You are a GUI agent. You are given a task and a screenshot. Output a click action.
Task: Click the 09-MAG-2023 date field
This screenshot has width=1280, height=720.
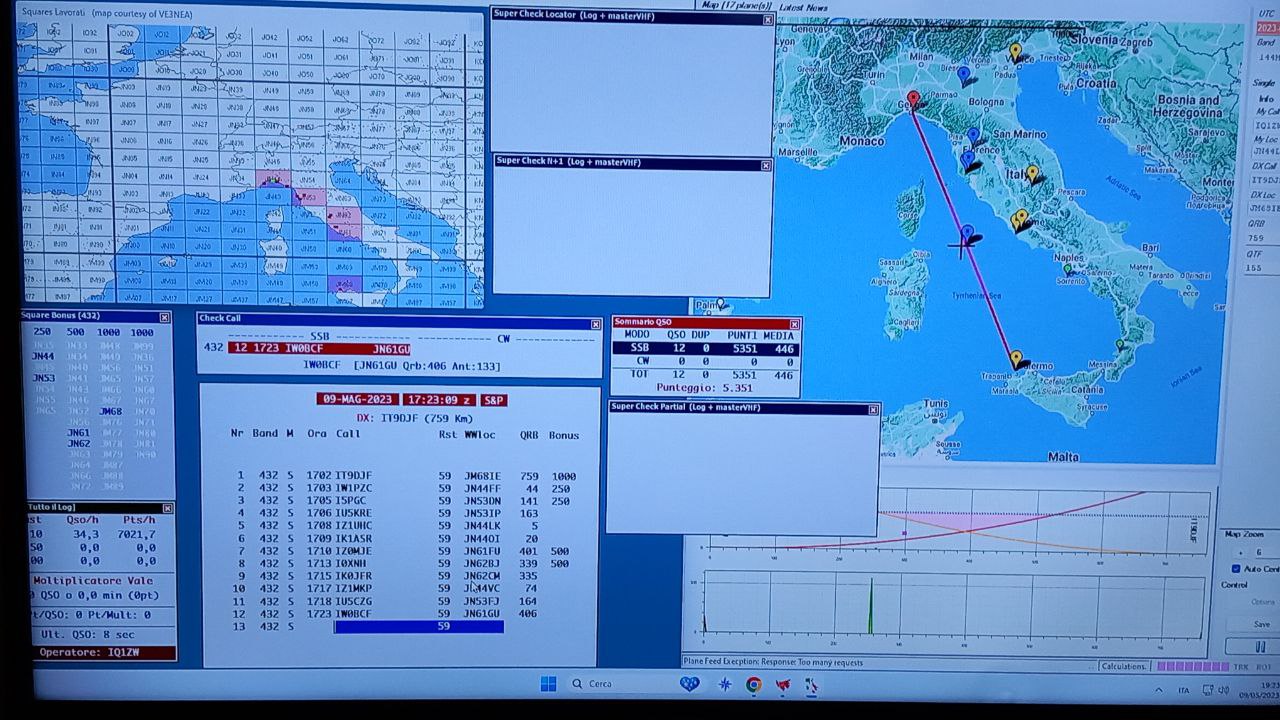(357, 400)
